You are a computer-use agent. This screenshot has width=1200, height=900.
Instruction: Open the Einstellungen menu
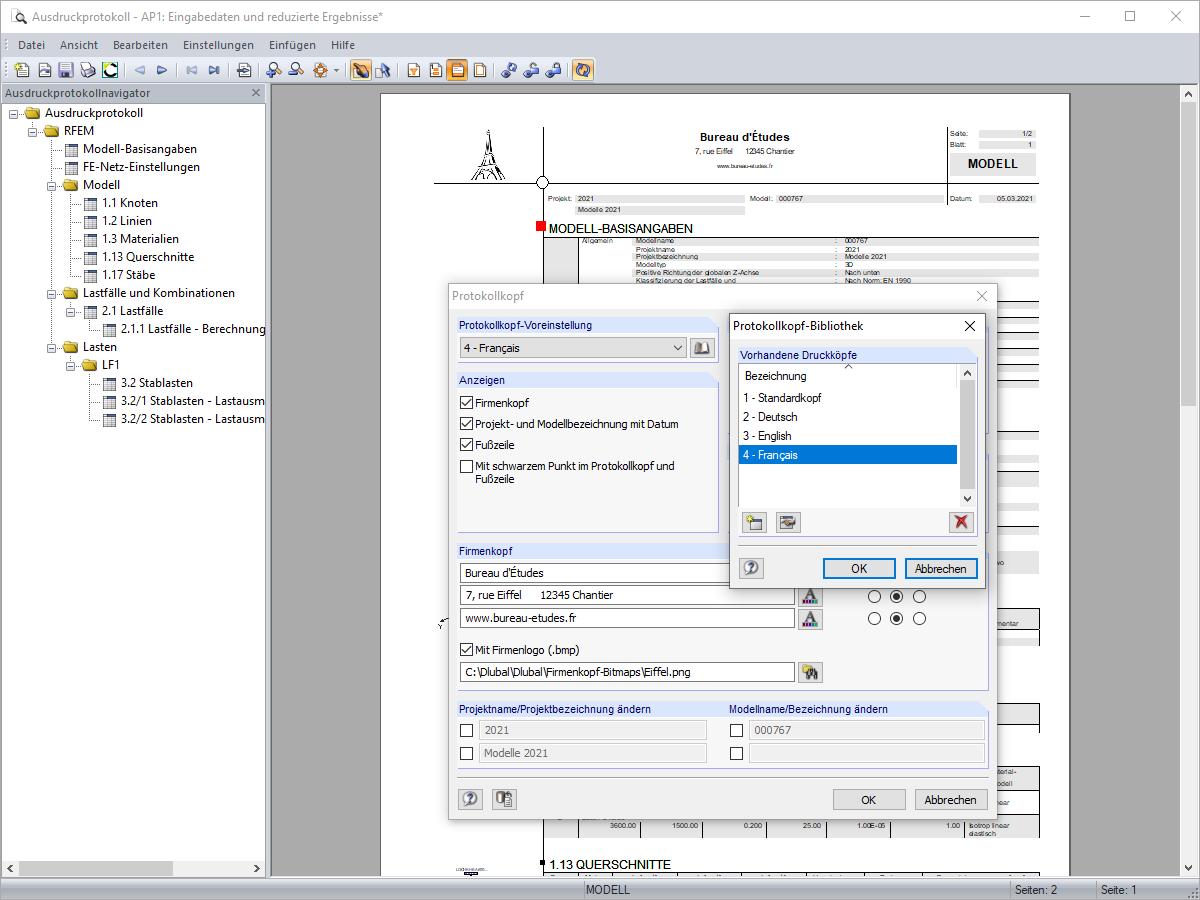pos(218,45)
